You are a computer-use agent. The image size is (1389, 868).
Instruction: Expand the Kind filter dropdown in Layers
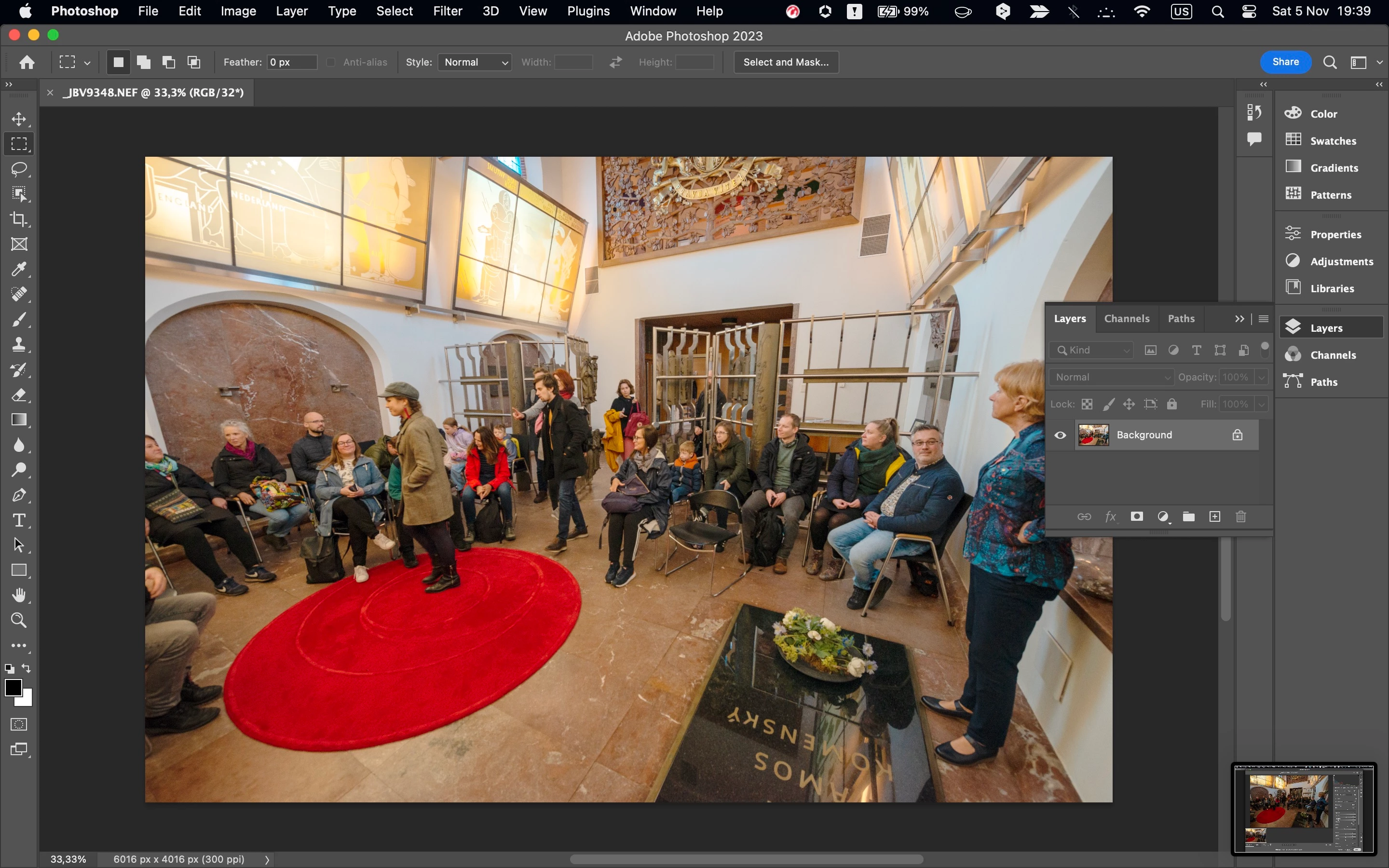(1092, 350)
